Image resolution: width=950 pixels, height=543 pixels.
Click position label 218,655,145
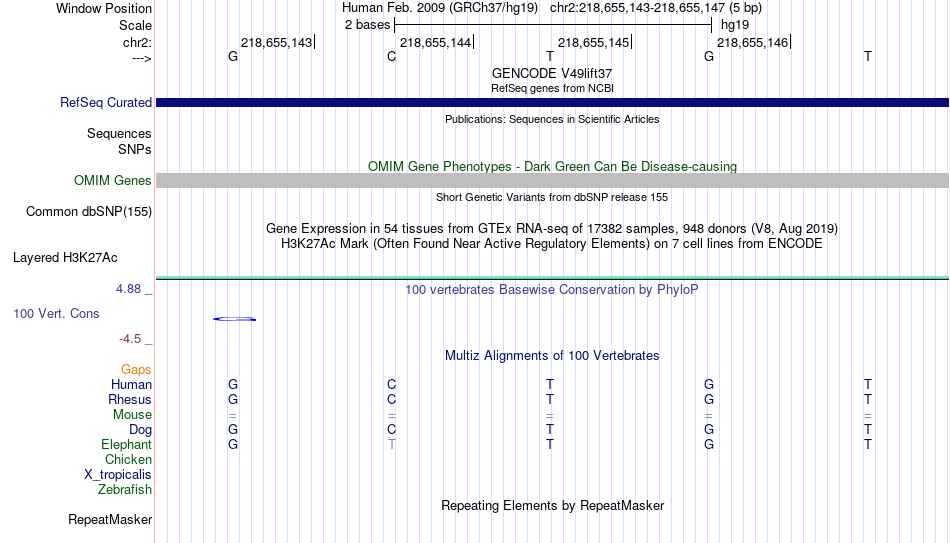[x=593, y=42]
